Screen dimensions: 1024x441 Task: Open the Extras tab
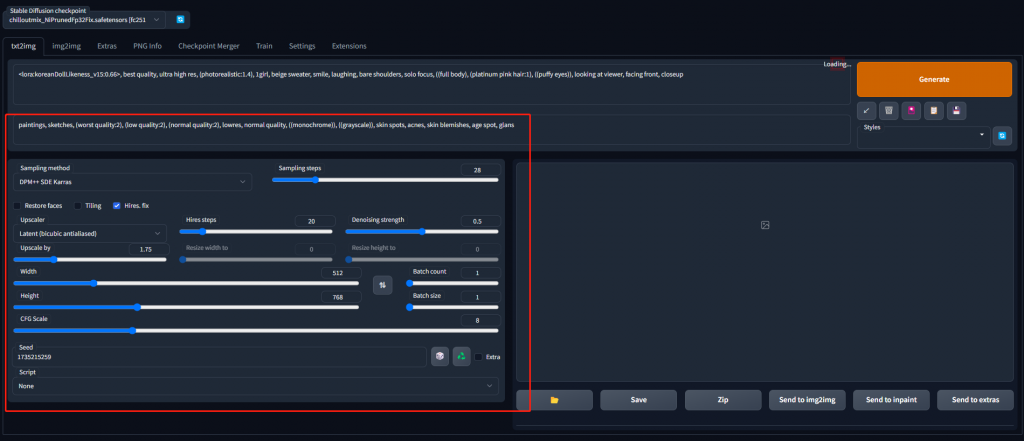pyautogui.click(x=107, y=46)
